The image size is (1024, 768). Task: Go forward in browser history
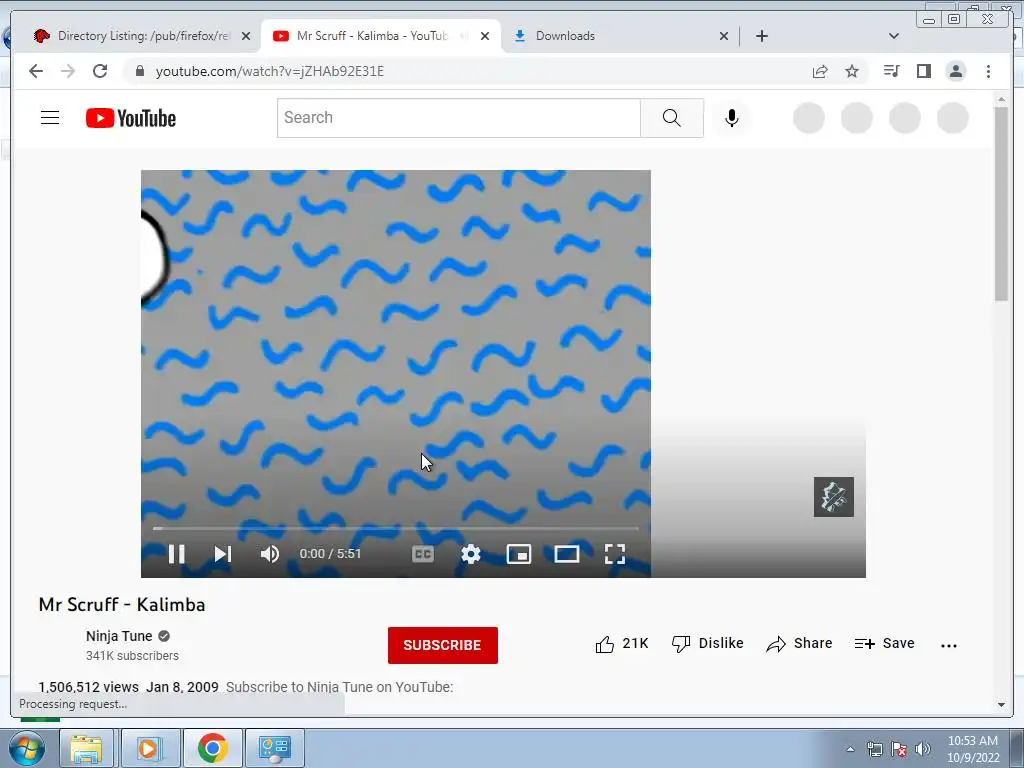click(68, 71)
